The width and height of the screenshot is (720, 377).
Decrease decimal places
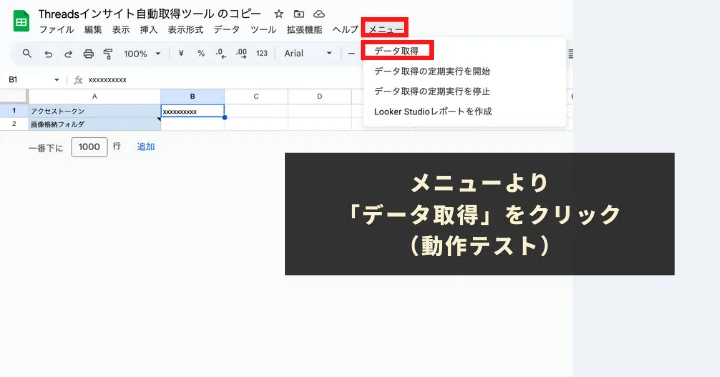(x=221, y=54)
